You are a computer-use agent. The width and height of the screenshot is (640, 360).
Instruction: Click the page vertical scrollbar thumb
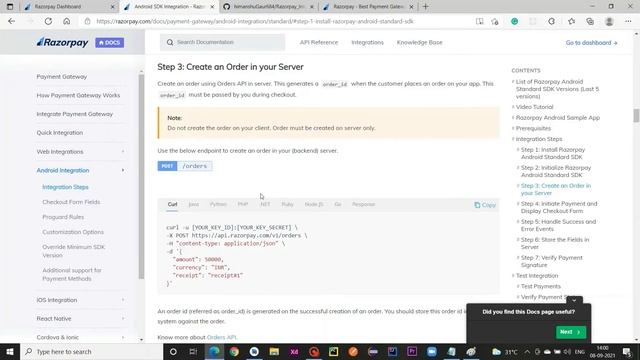pyautogui.click(x=636, y=116)
